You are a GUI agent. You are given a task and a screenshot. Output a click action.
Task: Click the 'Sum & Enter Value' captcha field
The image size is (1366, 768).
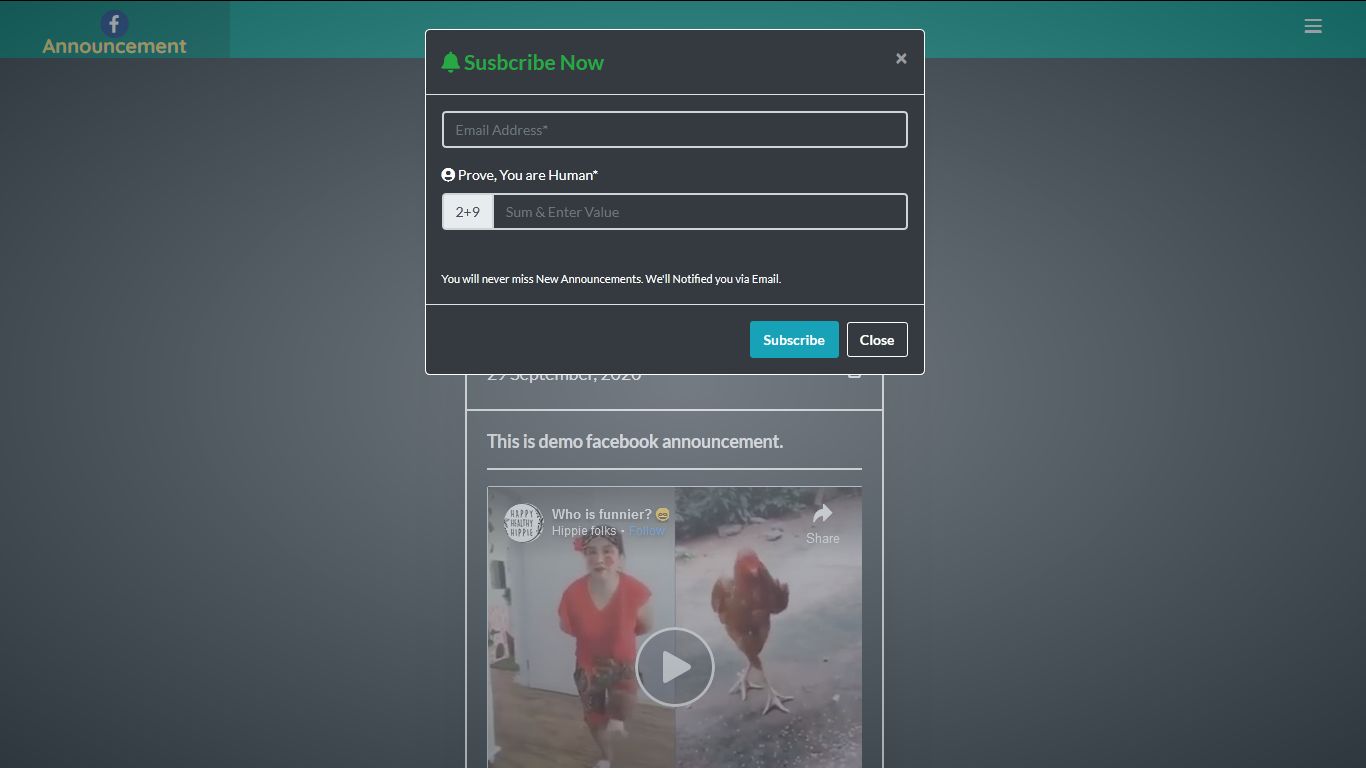coord(699,211)
